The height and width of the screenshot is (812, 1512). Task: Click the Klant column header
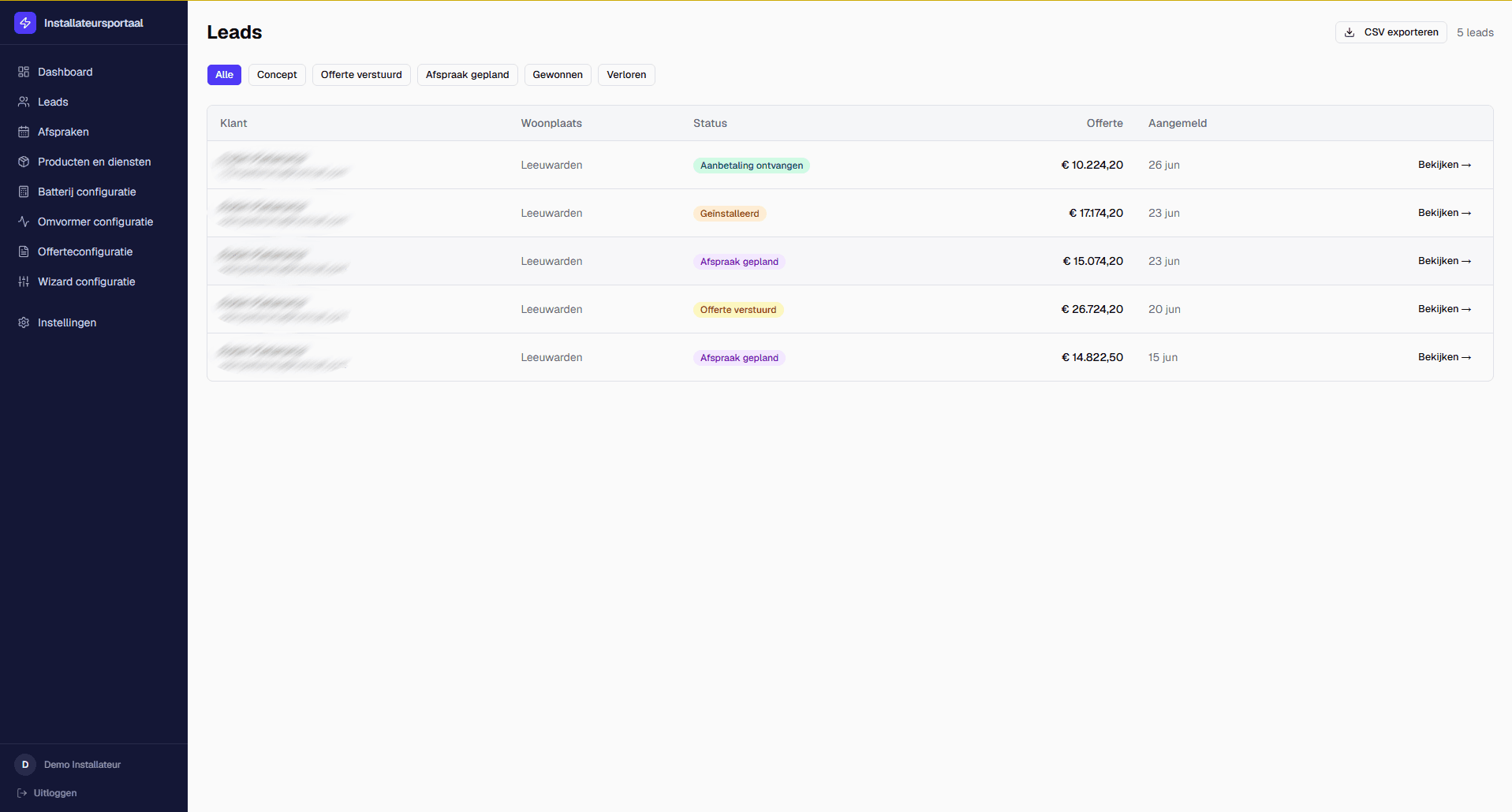[x=233, y=123]
